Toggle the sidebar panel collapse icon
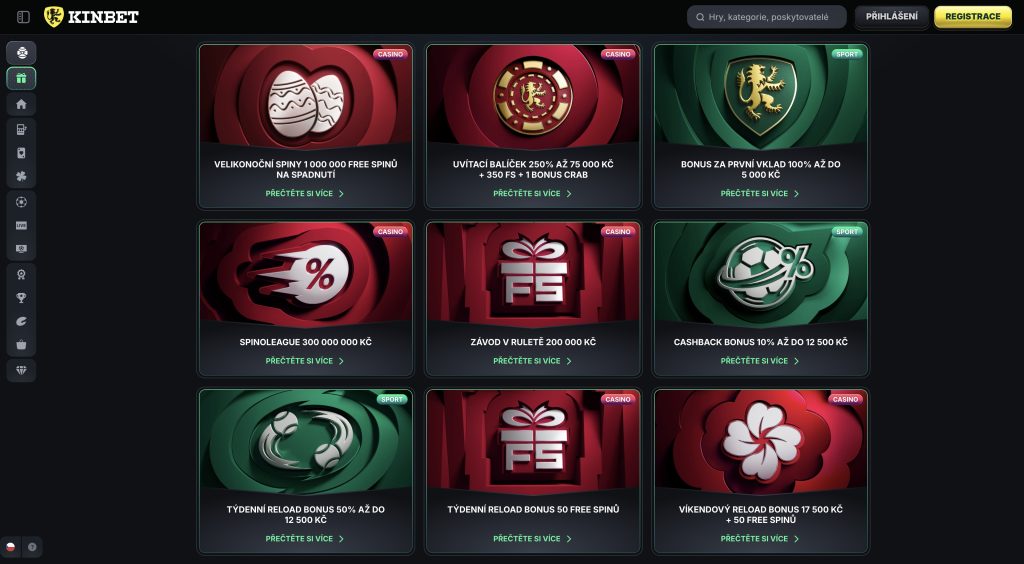Image resolution: width=1024 pixels, height=564 pixels. 23,17
